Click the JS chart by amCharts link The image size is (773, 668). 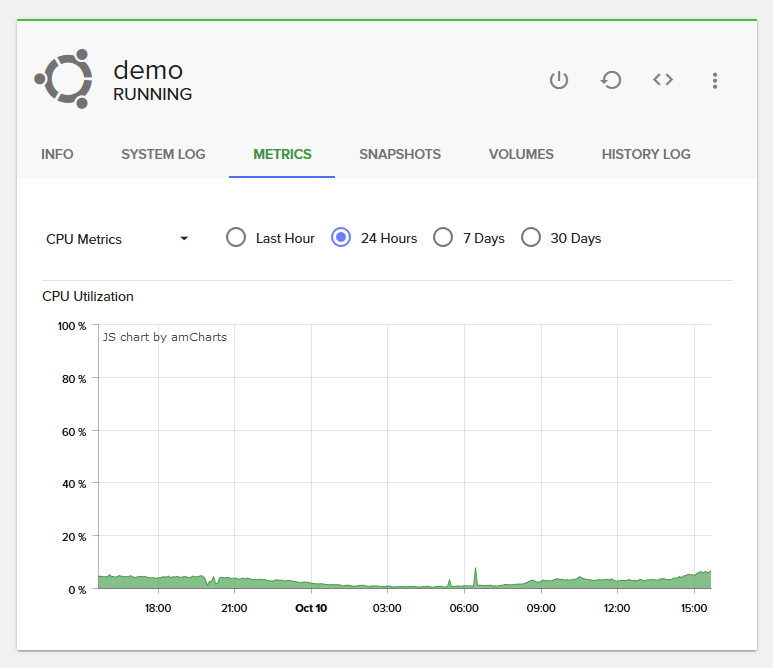[165, 337]
